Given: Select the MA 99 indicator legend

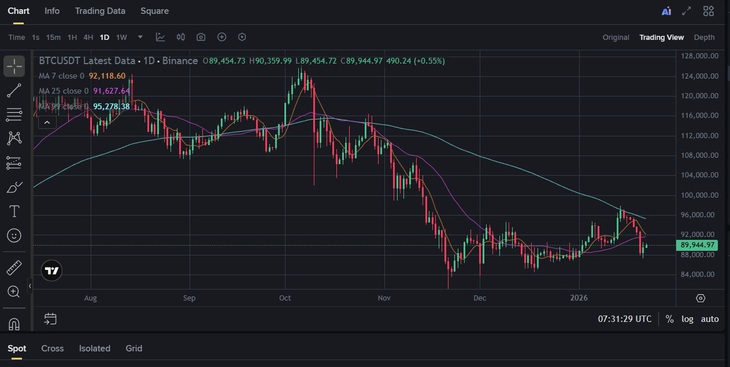Looking at the screenshot, I should 84,106.
